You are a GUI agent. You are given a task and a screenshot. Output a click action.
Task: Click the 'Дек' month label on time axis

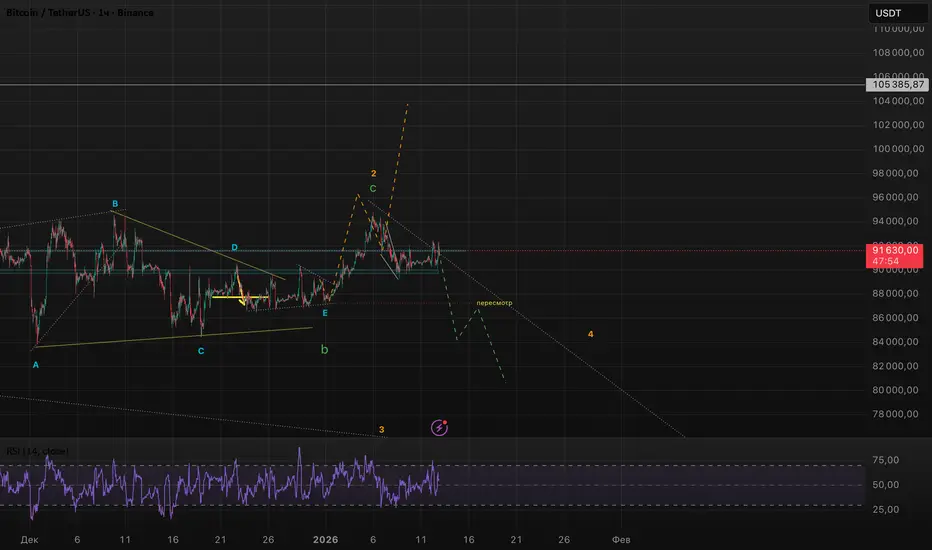[29, 539]
